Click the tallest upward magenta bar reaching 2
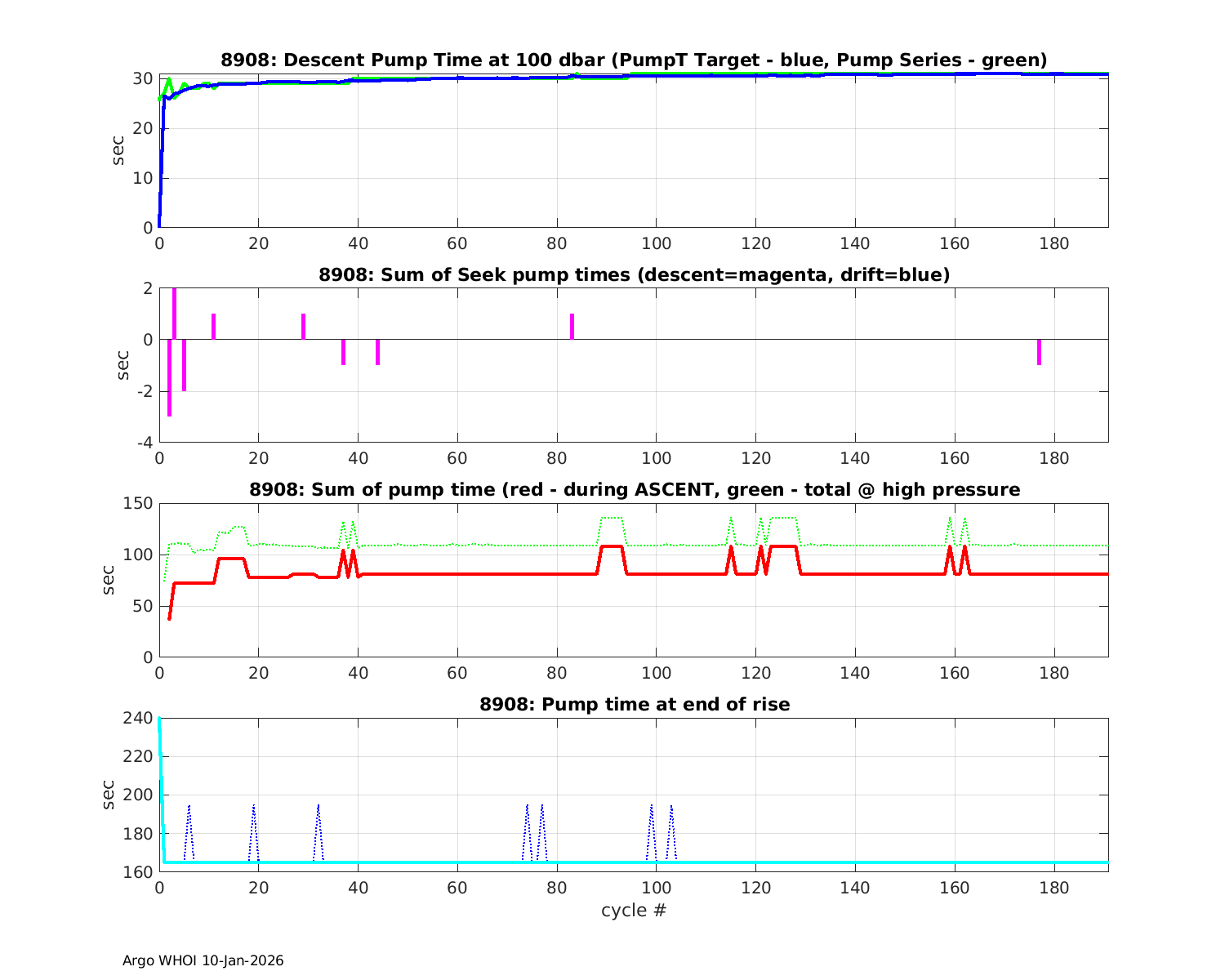Screen dimensions: 1225x980 (x=174, y=314)
